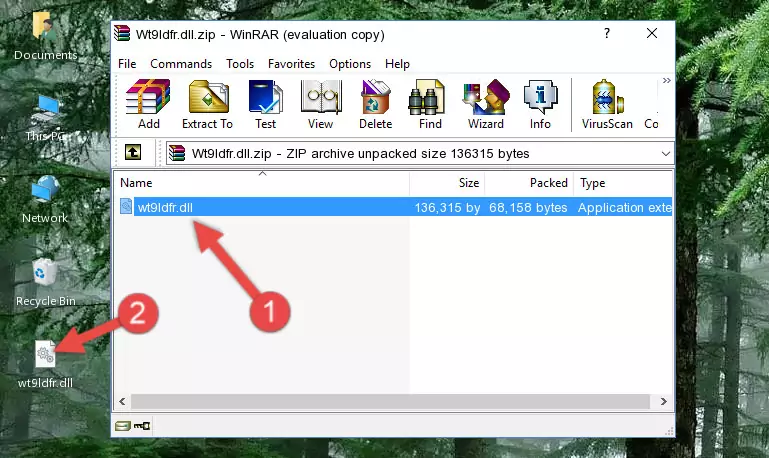Viewport: 769px width, 458px height.
Task: Launch the Wizard tool
Action: [x=486, y=104]
